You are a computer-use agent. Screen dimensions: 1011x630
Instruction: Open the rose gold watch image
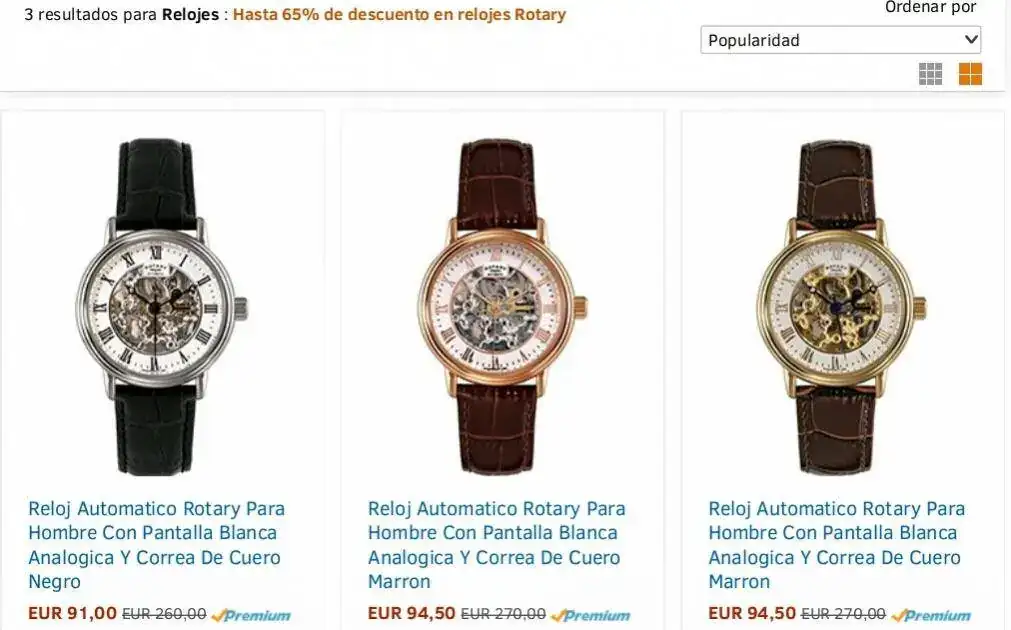[502, 307]
